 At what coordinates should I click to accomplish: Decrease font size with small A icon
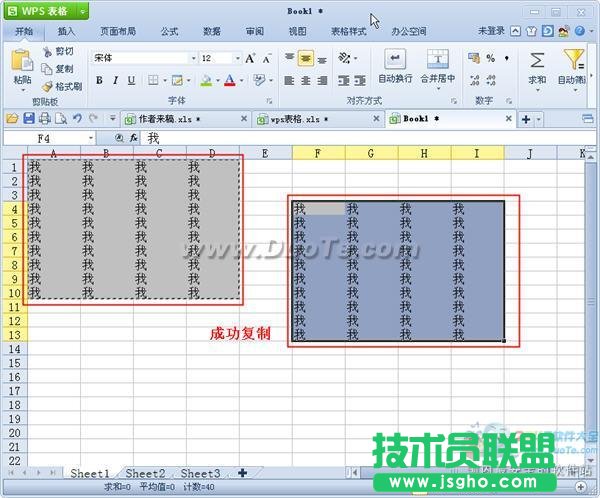pyautogui.click(x=266, y=59)
